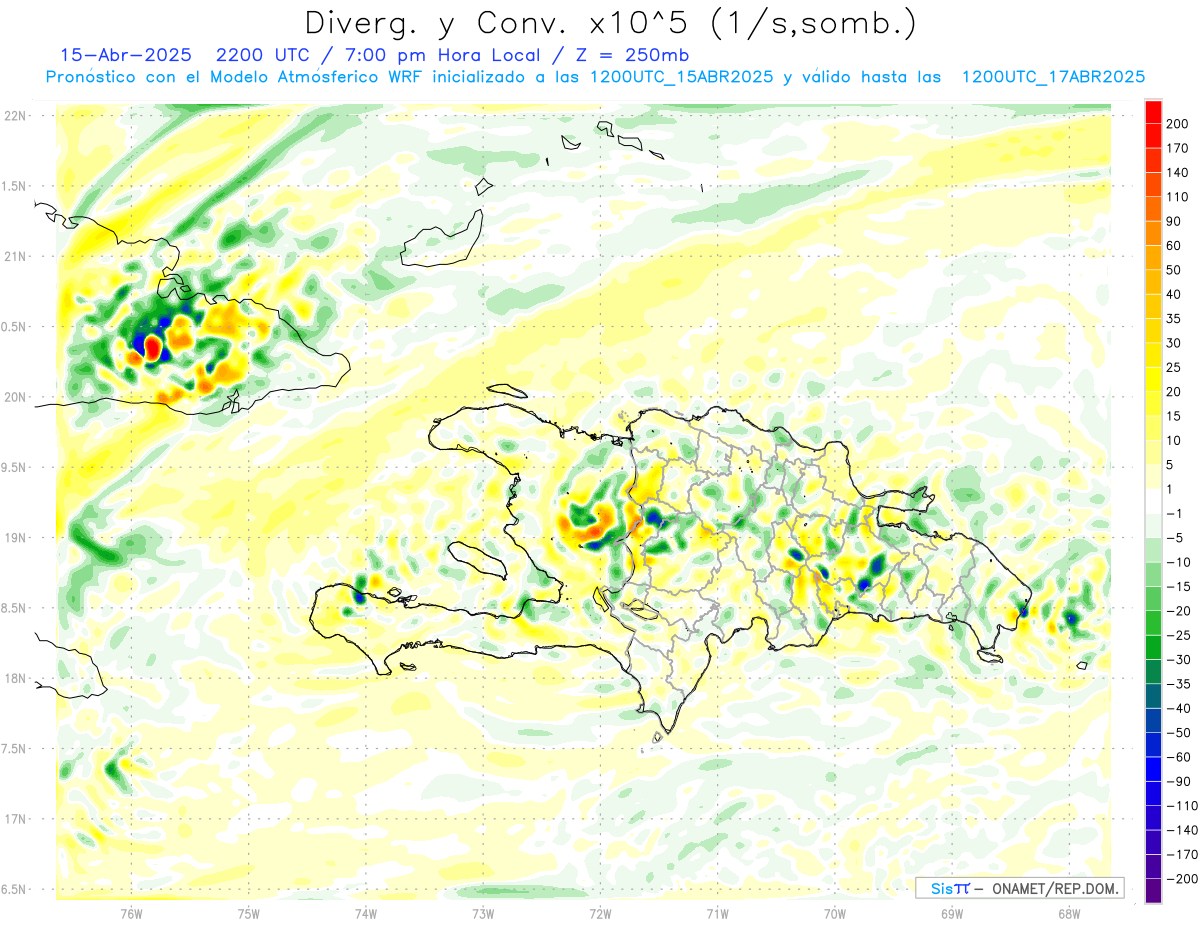Click the '72W' longitude label
1200x927 pixels.
click(x=600, y=912)
